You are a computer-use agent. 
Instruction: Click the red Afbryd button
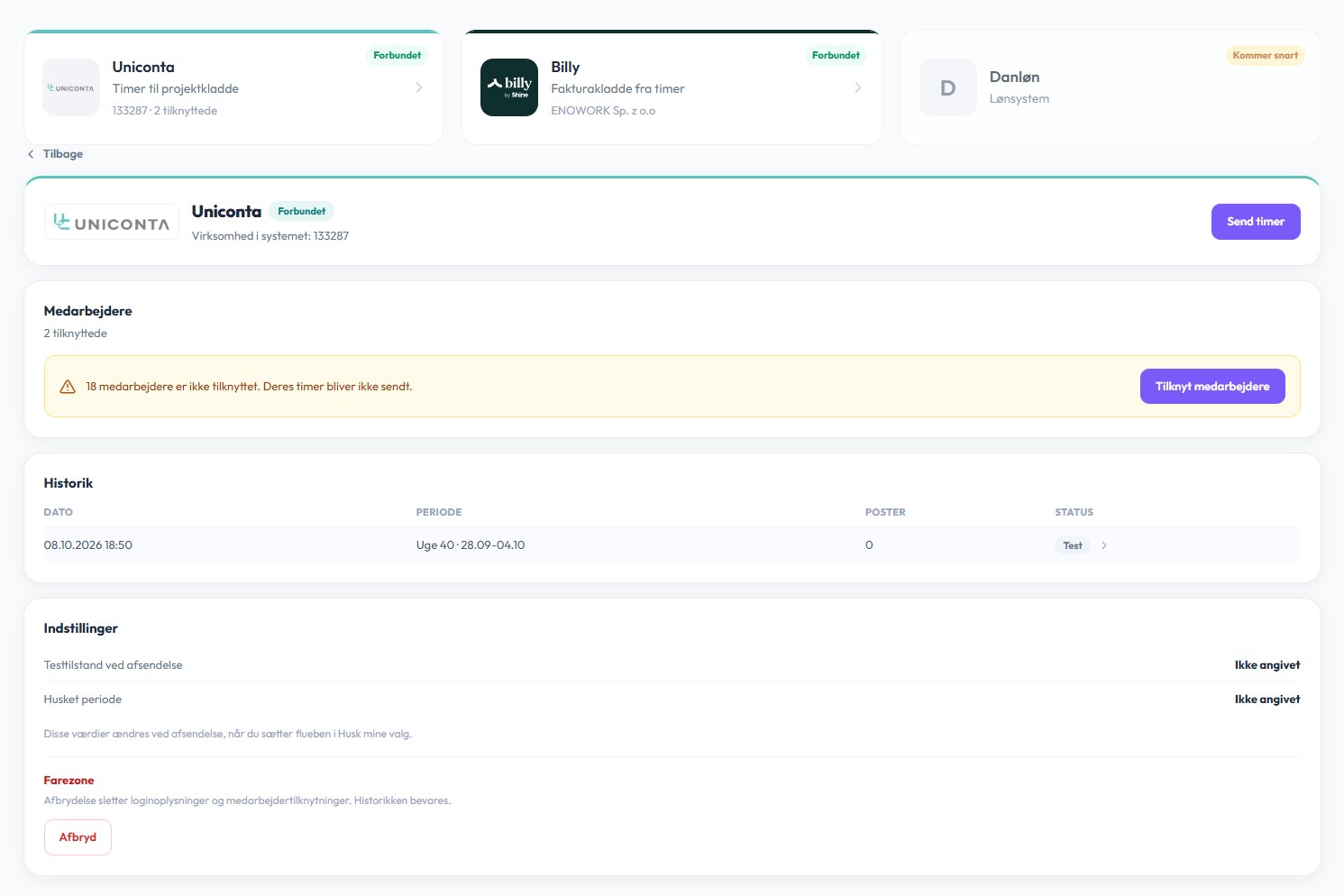coord(78,837)
